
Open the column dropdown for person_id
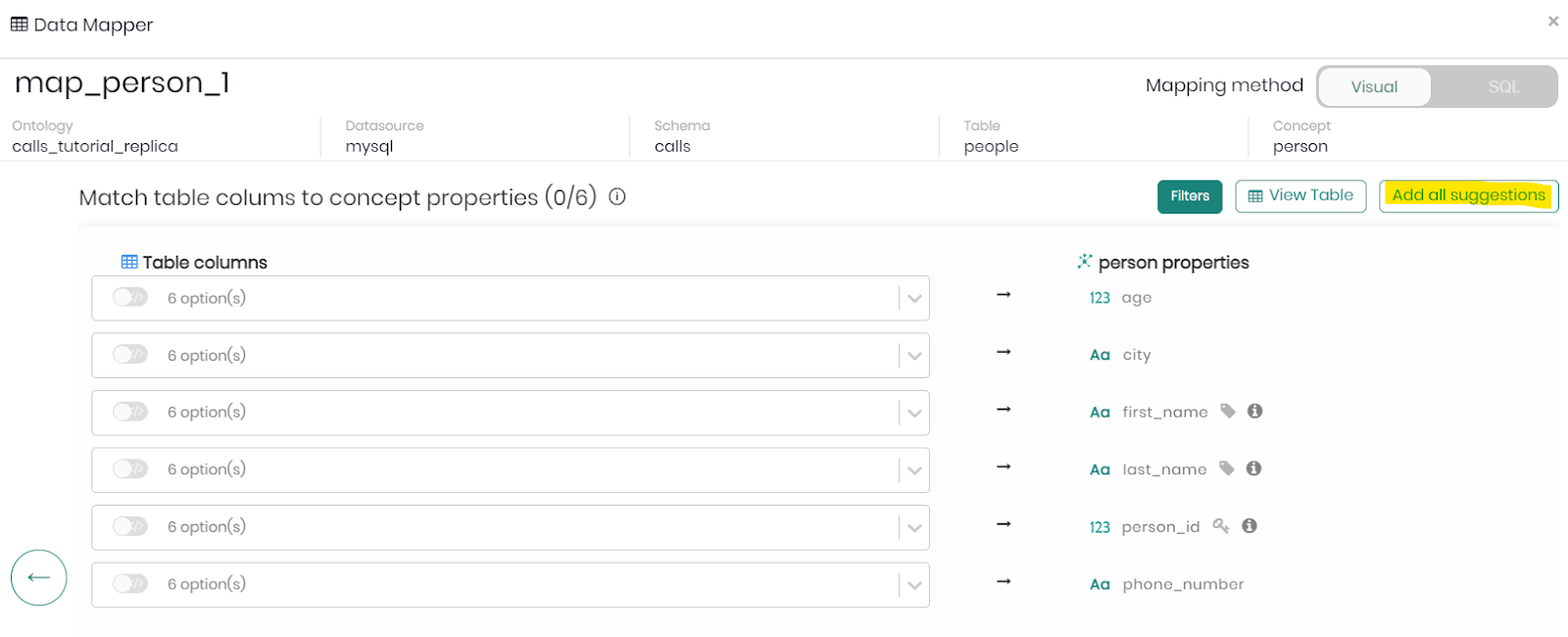(x=913, y=527)
